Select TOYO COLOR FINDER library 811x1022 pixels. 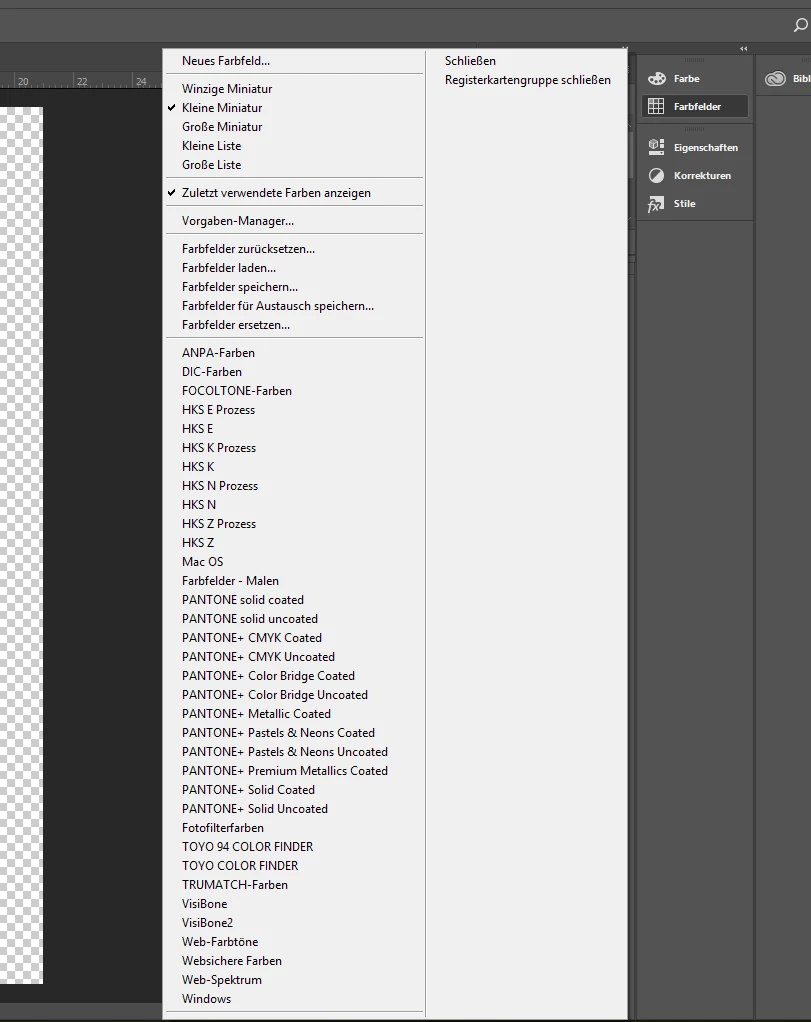coord(240,865)
